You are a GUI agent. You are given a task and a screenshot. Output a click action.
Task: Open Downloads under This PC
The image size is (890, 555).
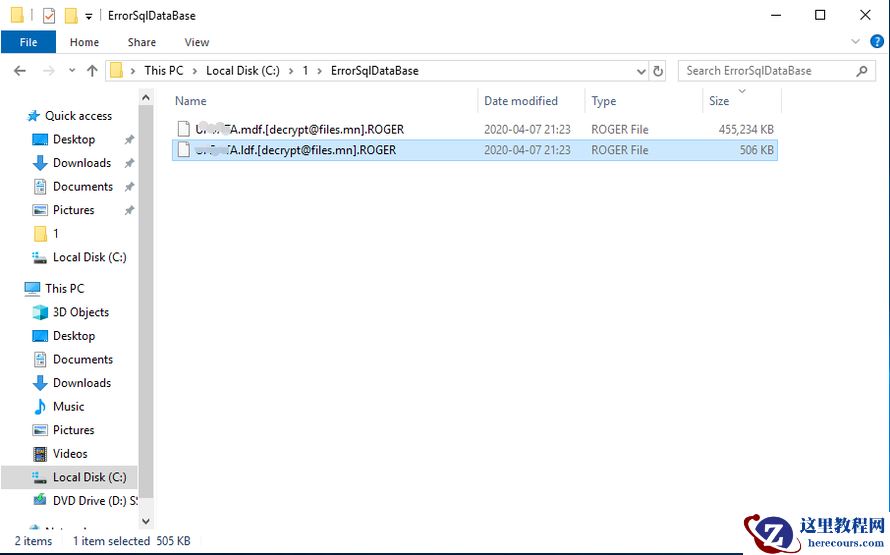(82, 383)
